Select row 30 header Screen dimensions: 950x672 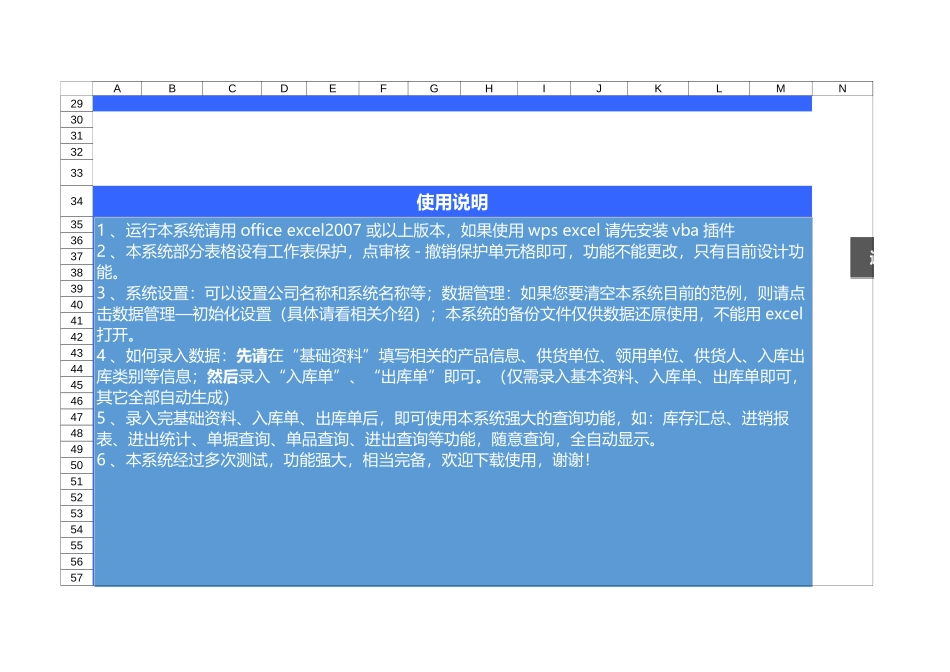76,120
